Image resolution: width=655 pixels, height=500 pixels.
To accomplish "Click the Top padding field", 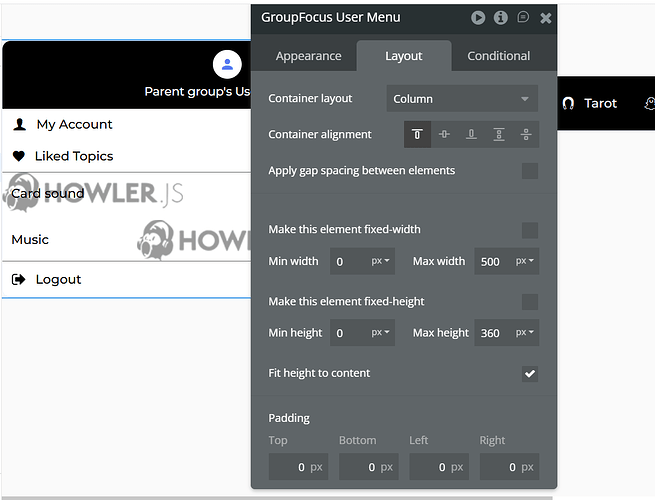I will pos(298,467).
